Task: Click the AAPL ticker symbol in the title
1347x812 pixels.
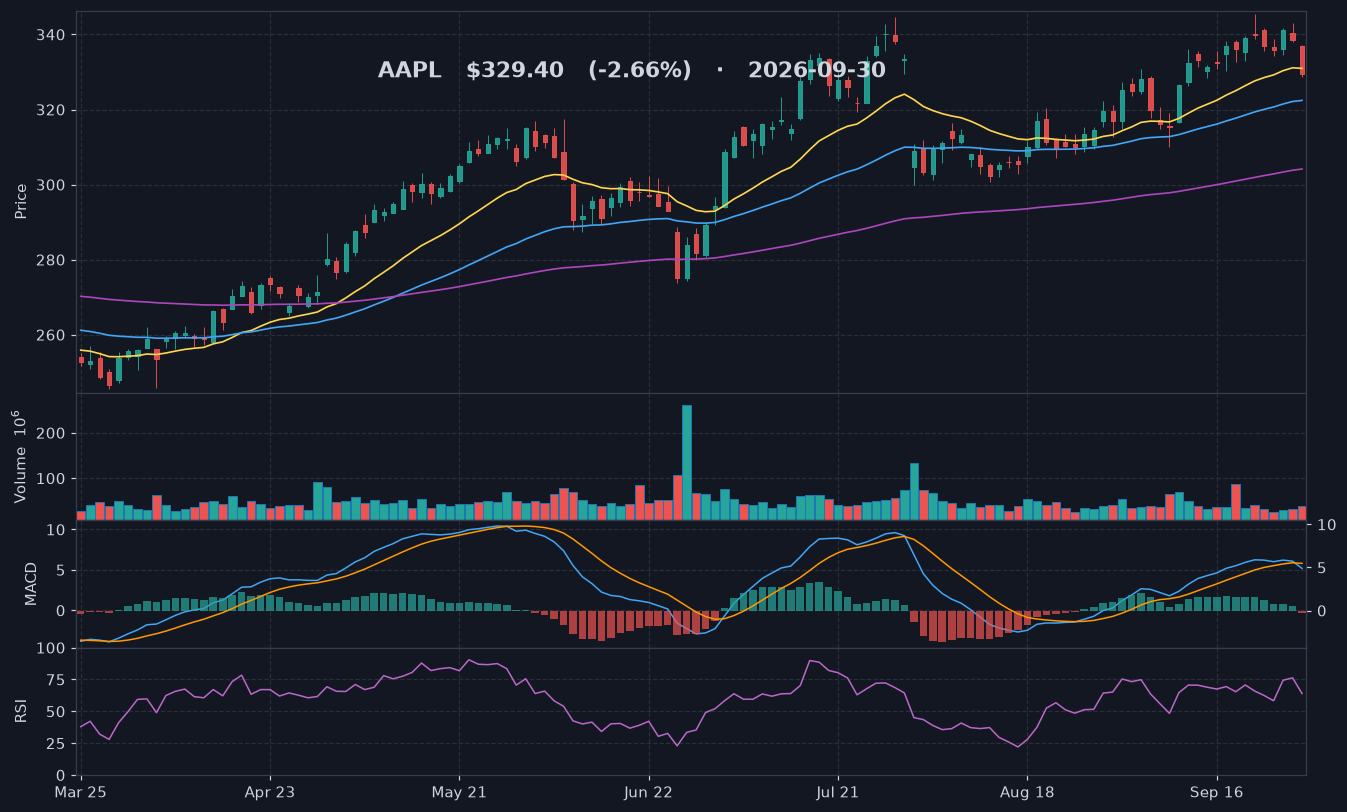Action: [x=409, y=71]
